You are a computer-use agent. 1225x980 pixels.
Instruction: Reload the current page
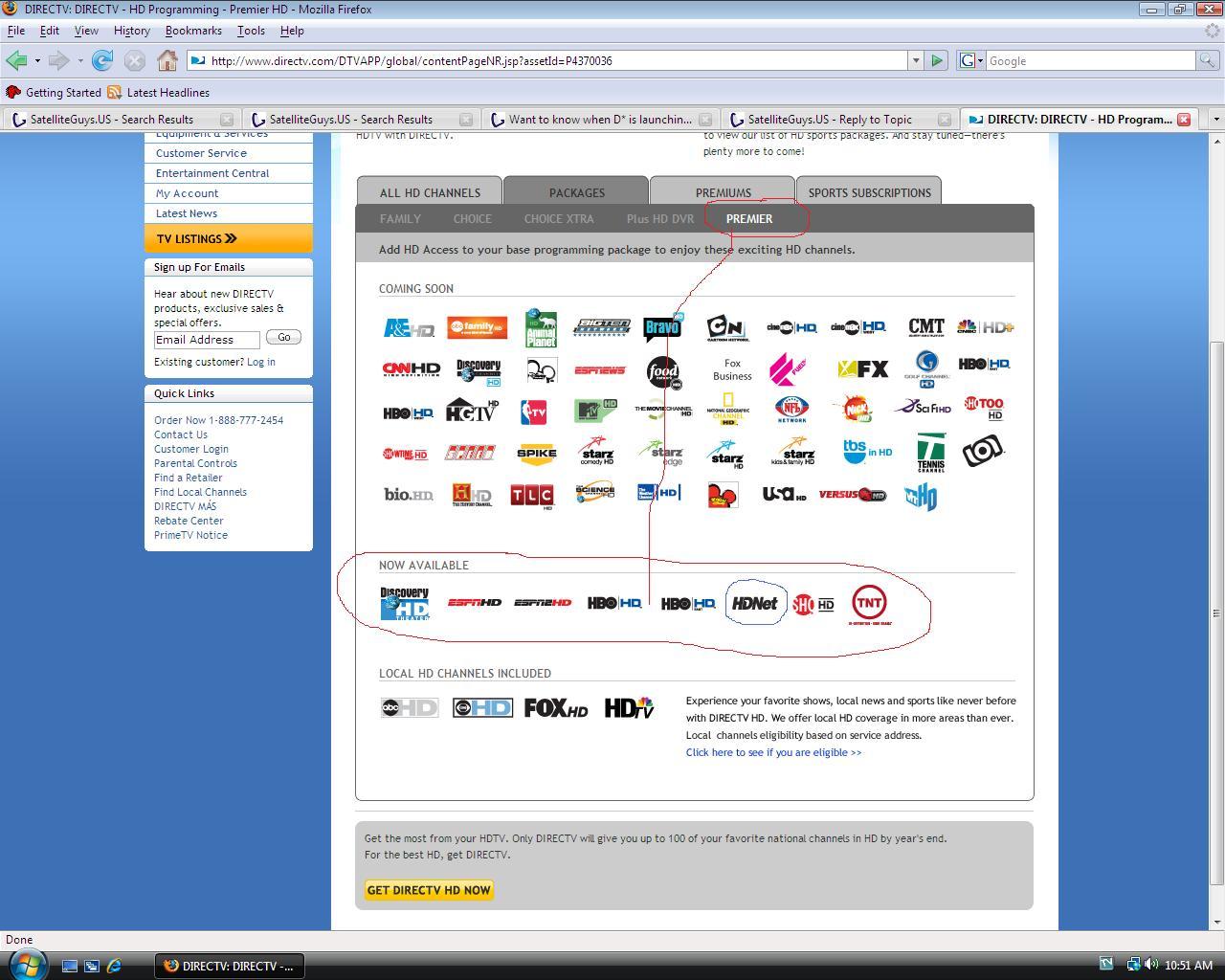pos(102,60)
